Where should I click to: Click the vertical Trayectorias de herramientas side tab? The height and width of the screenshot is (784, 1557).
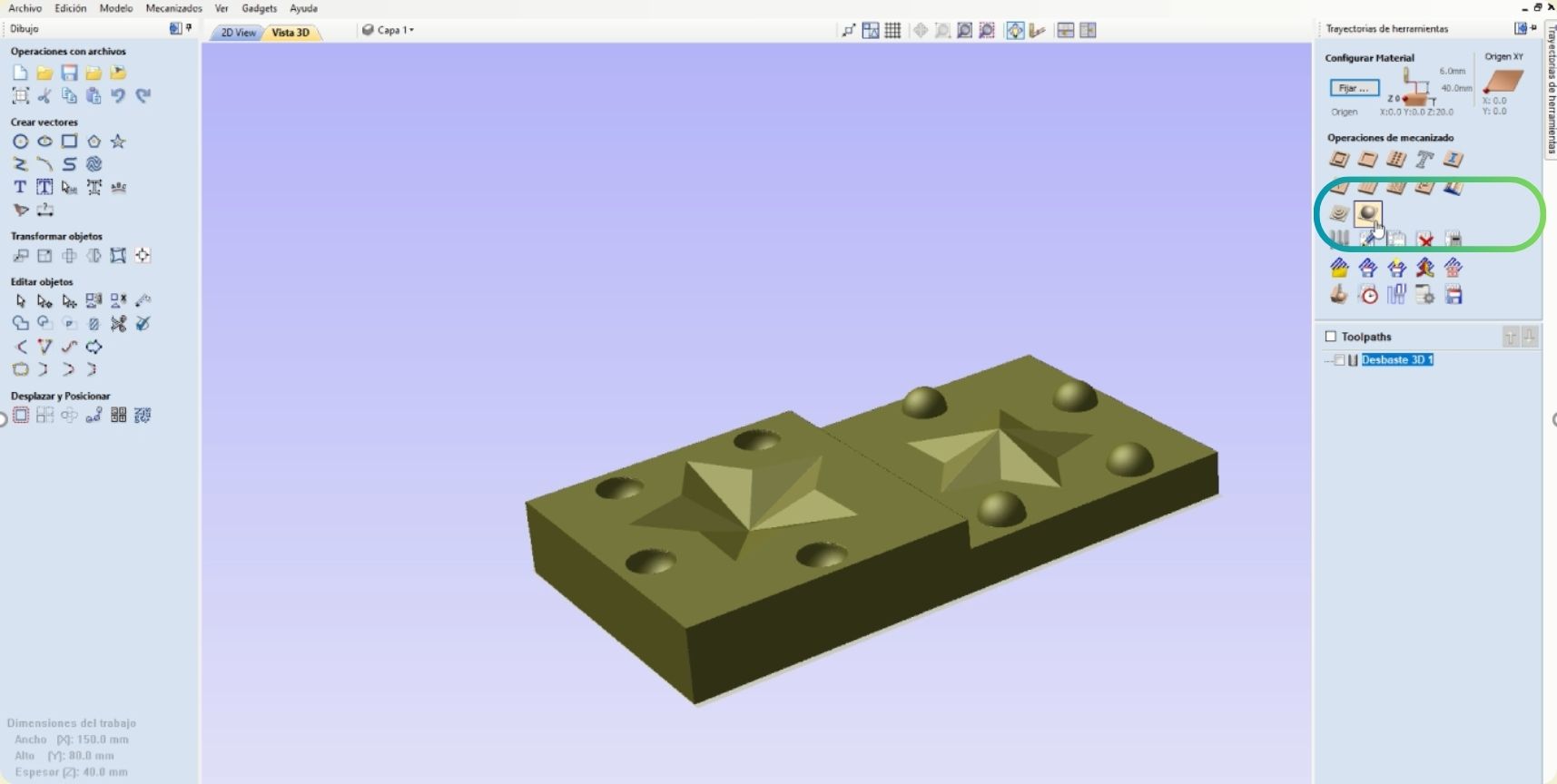pos(1551,89)
